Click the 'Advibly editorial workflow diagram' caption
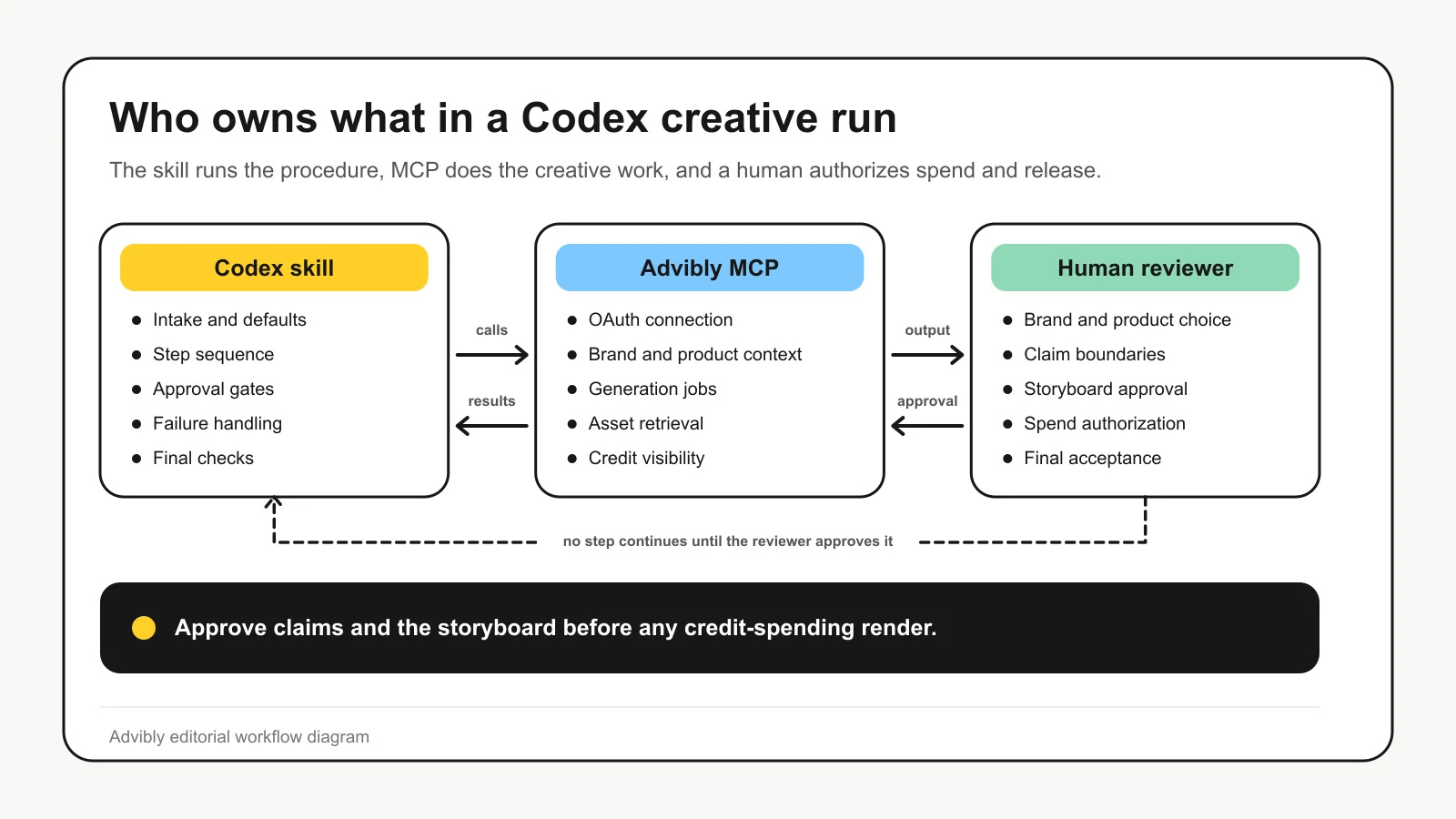The image size is (1456, 819). tap(239, 737)
